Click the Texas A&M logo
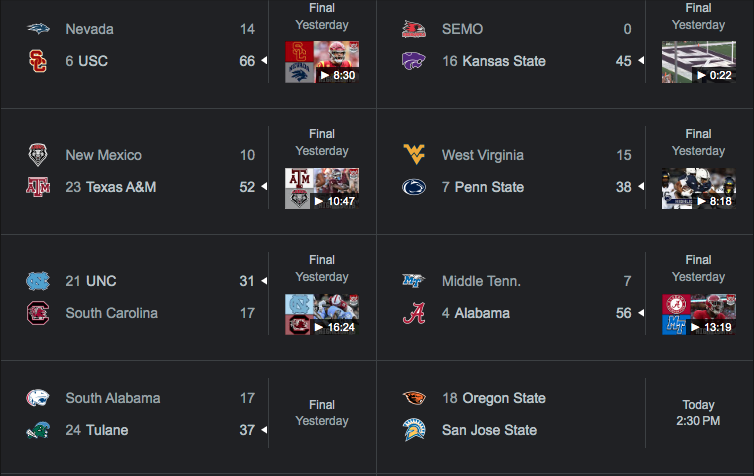Image resolution: width=754 pixels, height=476 pixels. [38, 187]
